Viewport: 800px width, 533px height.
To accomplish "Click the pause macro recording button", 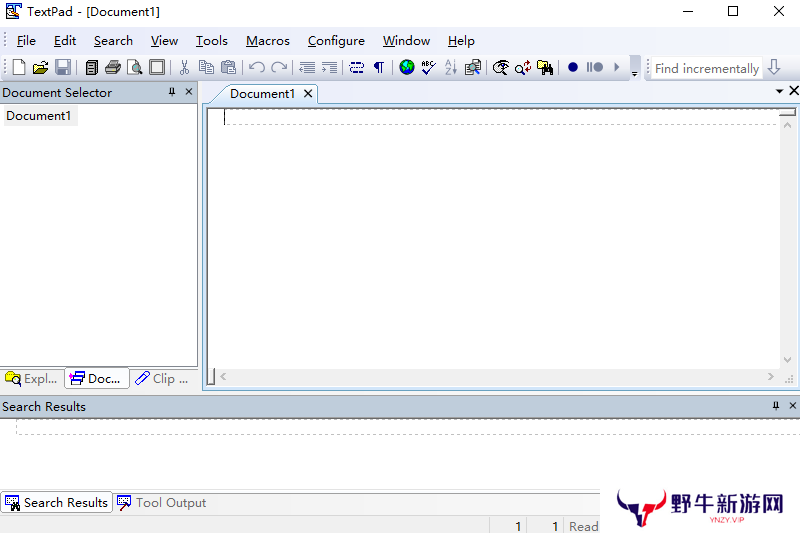I will pyautogui.click(x=594, y=67).
